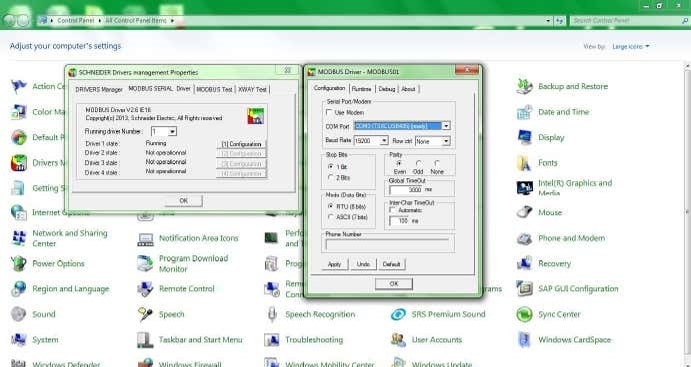Choose None parity radio button
This screenshot has width=691, height=367.
(437, 163)
